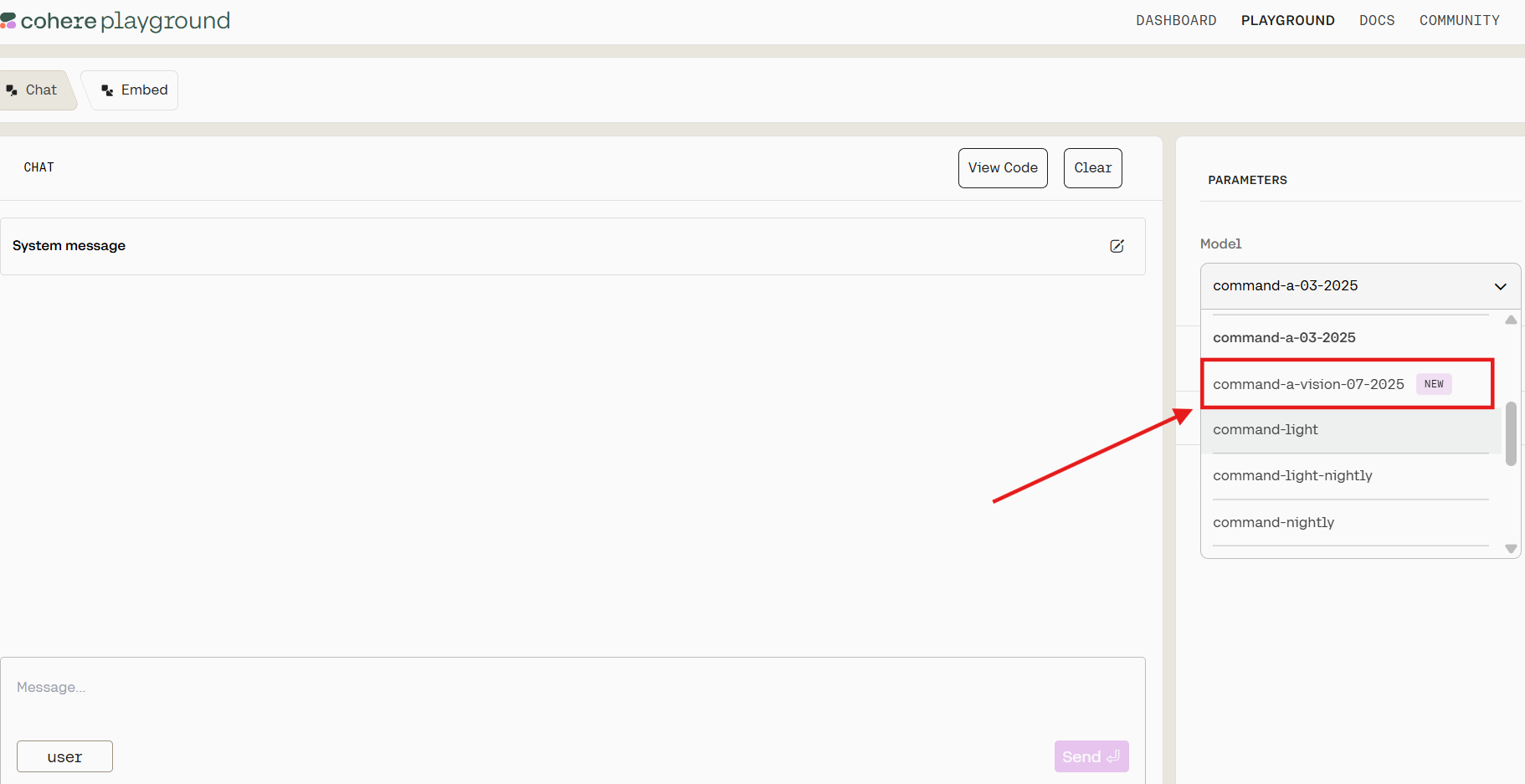Click the View Code button

1002,167
